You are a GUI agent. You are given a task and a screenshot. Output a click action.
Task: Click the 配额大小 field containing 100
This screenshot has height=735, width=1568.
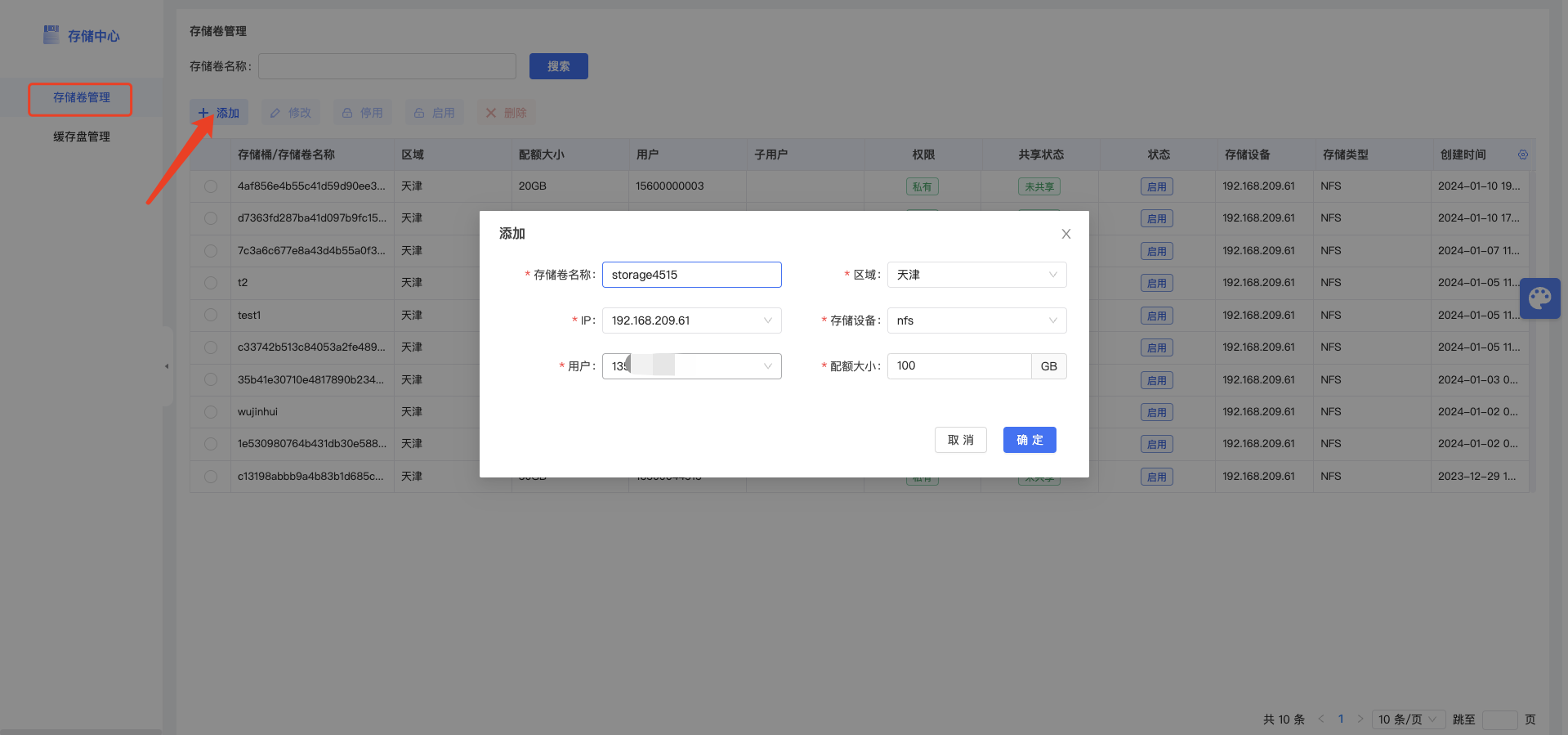pos(959,366)
